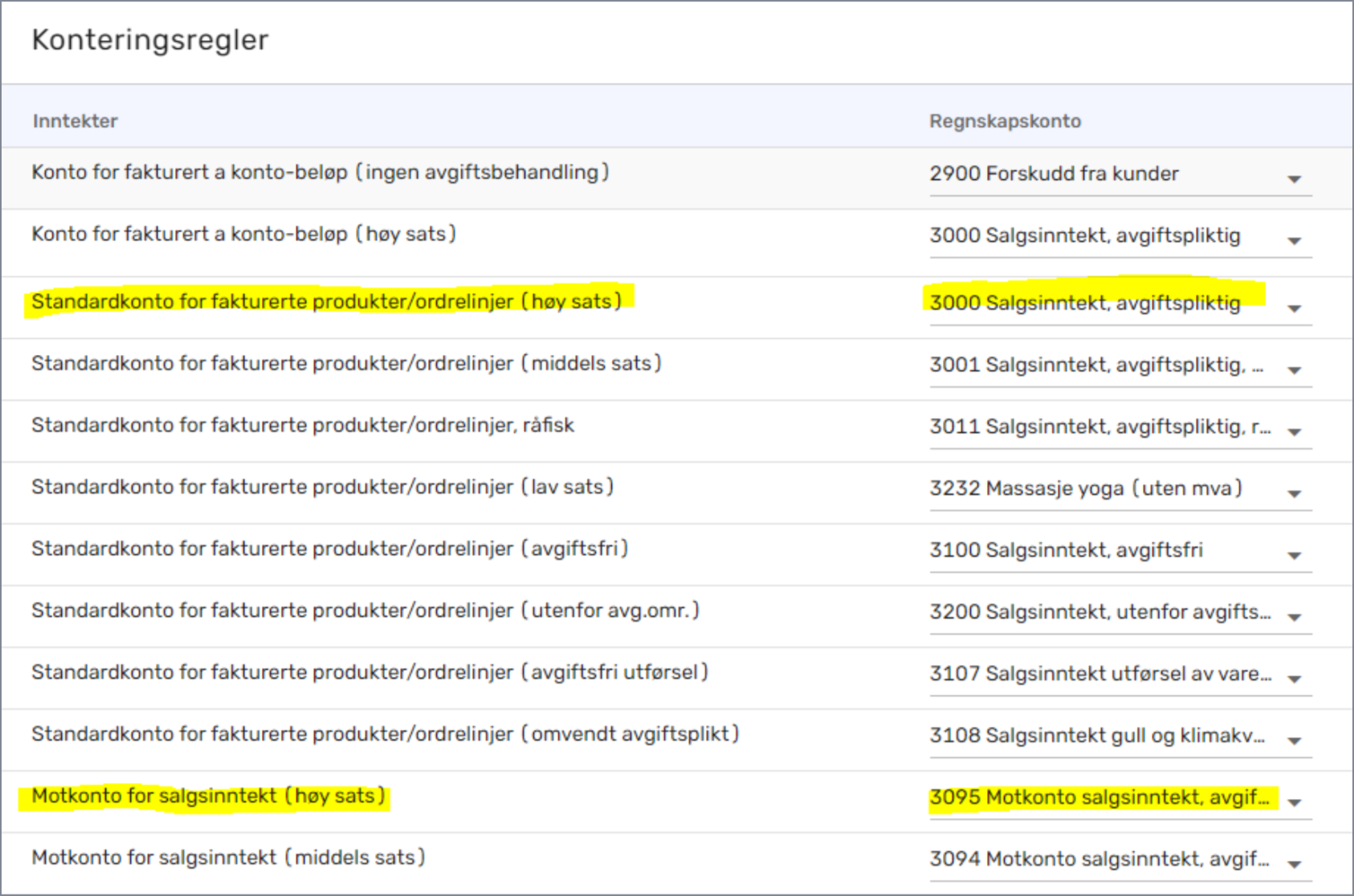Expand the 3094 Motkonto salgsinntekt dropdown
1354x896 pixels.
1293,865
